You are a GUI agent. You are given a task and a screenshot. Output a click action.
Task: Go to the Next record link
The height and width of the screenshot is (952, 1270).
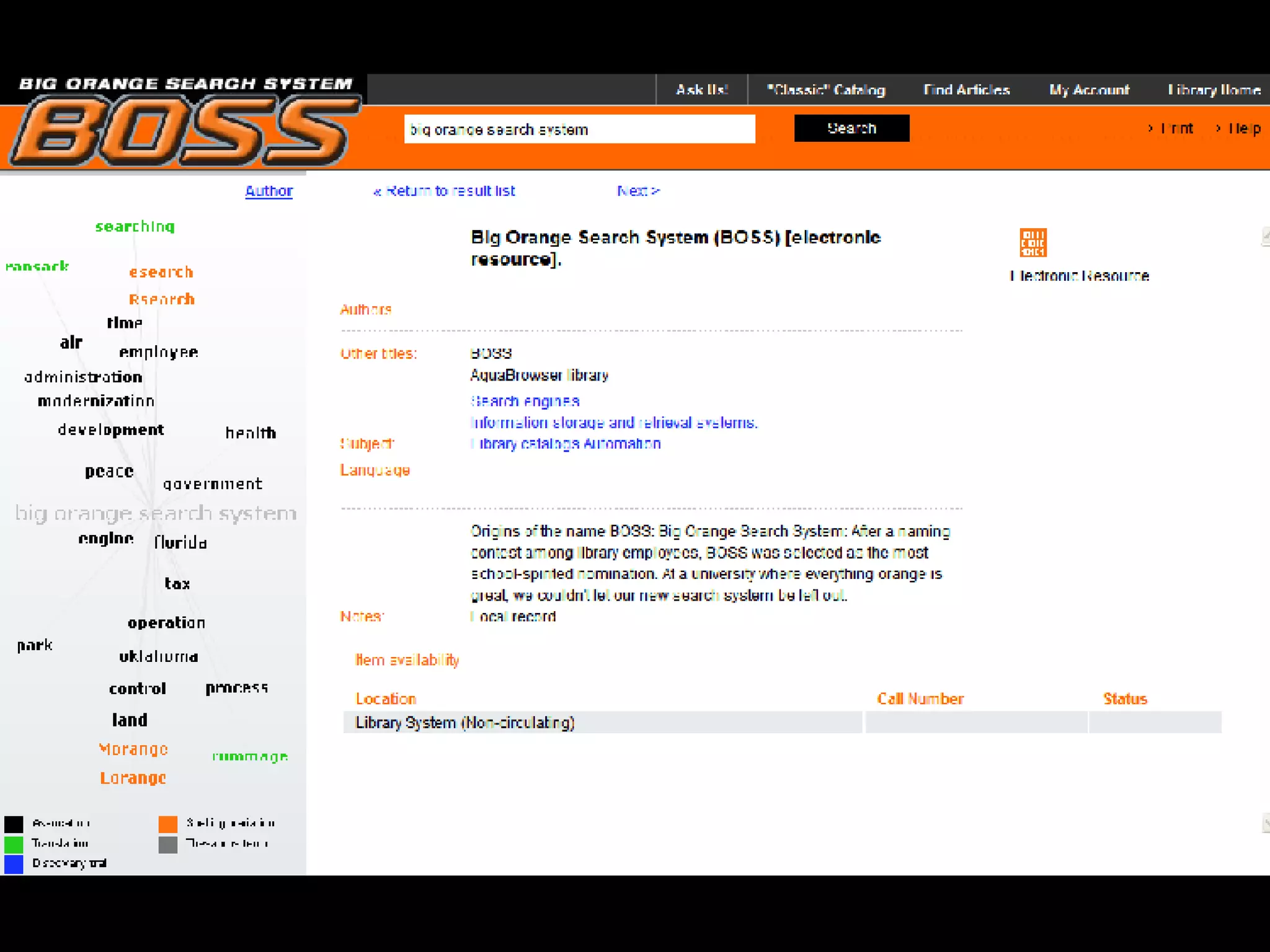coord(638,191)
